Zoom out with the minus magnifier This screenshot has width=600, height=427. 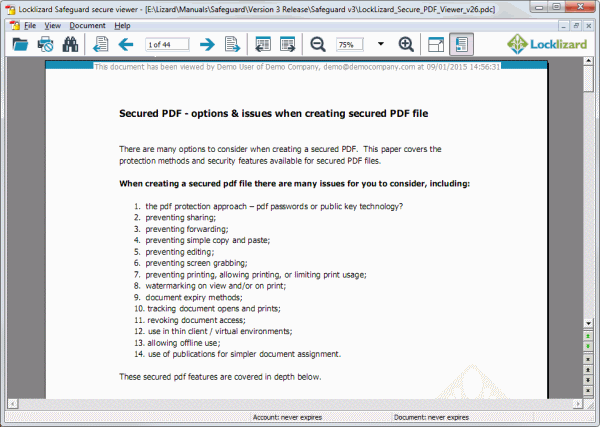point(318,44)
